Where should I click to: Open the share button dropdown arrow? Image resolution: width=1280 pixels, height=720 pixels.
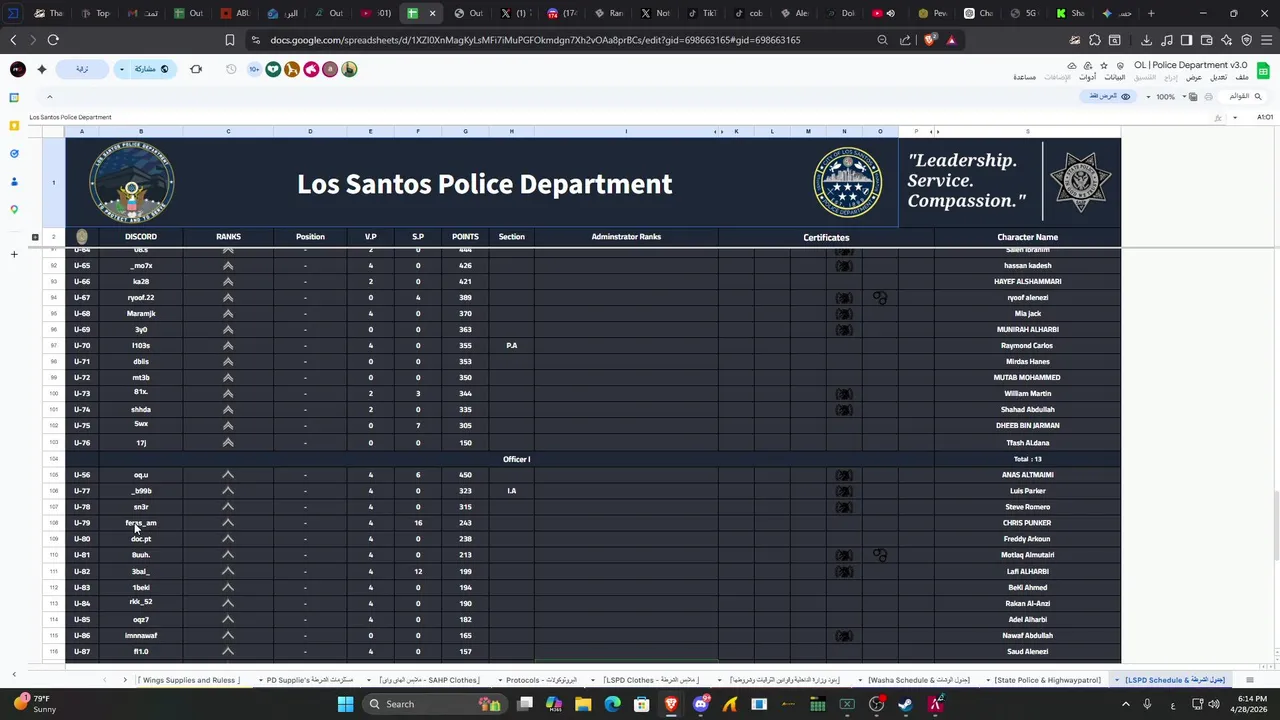(122, 69)
